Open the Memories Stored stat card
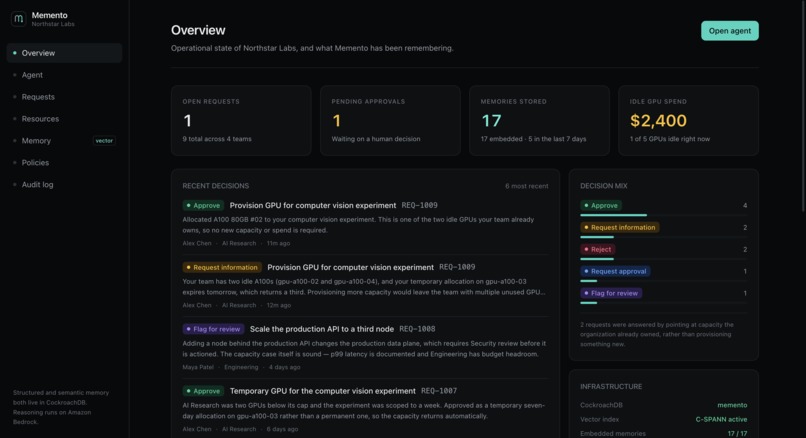806x438 pixels. point(539,120)
